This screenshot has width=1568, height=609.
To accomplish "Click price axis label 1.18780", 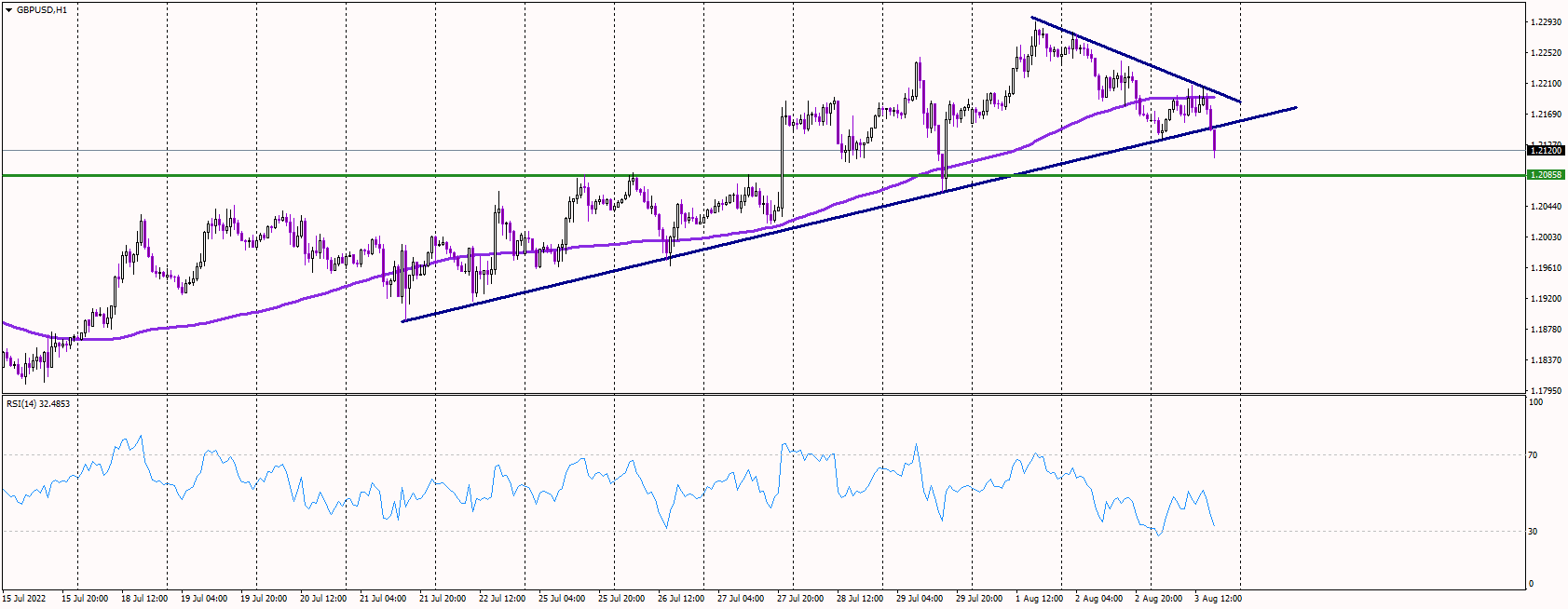I will 1545,330.
